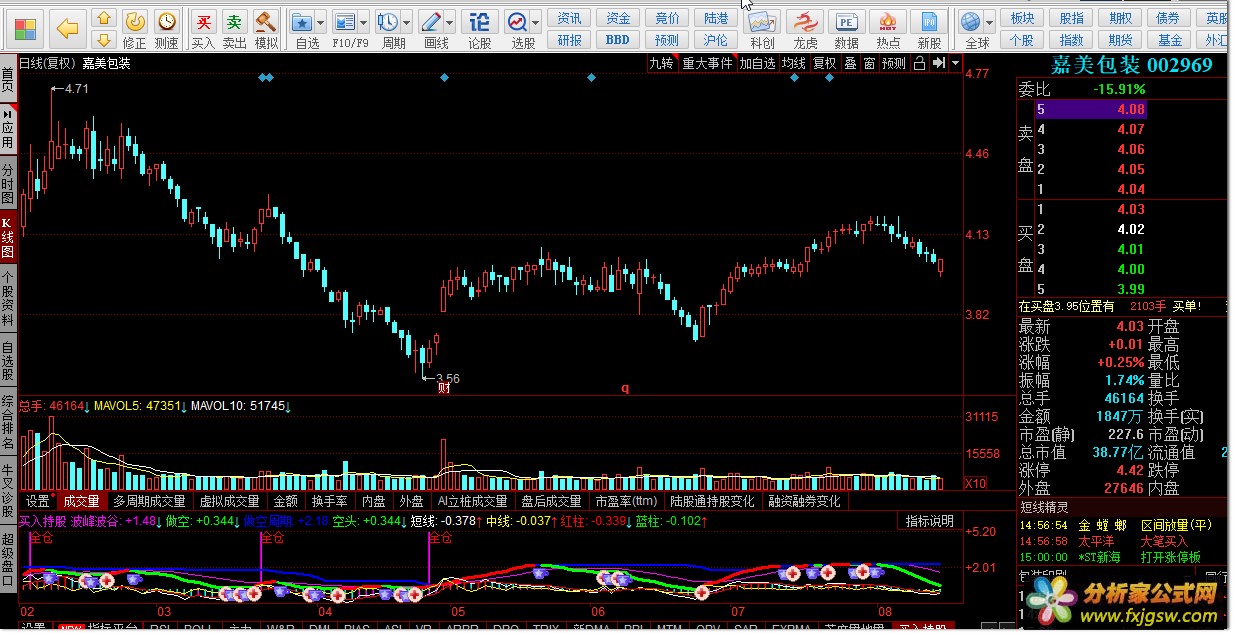Click the 板块 sector button

pyautogui.click(x=1022, y=18)
